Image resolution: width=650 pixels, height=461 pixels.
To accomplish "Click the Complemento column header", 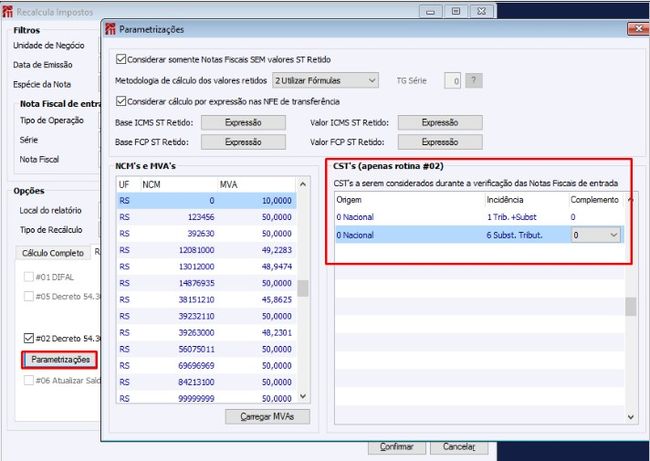I will 594,200.
